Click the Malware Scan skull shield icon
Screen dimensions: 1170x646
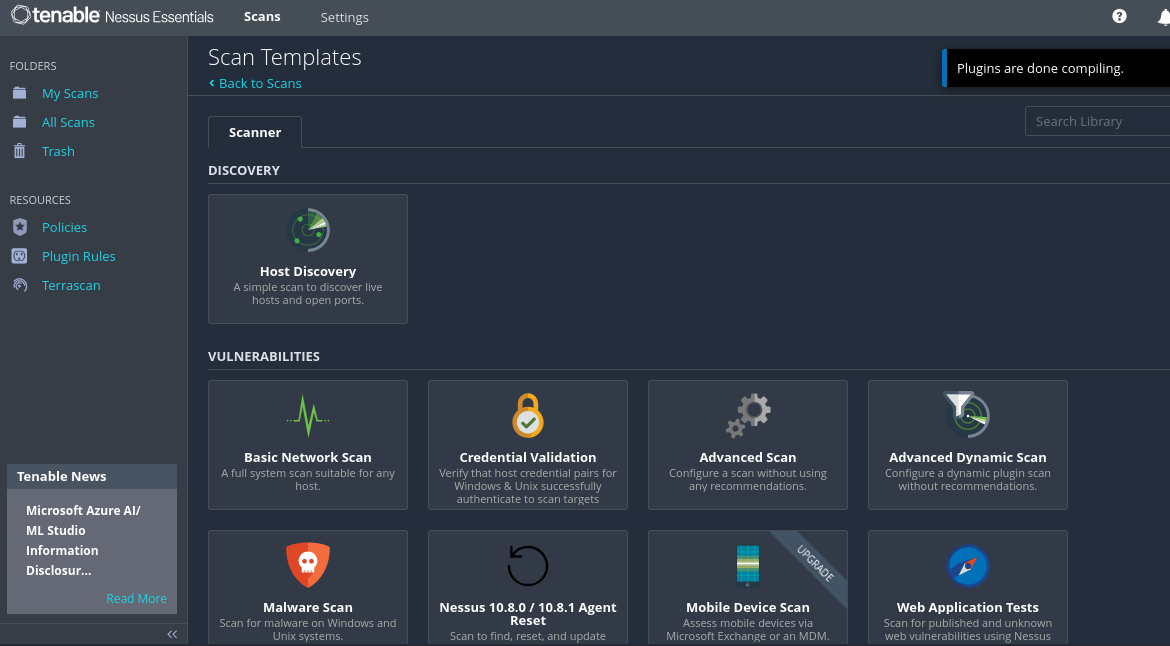click(x=307, y=565)
